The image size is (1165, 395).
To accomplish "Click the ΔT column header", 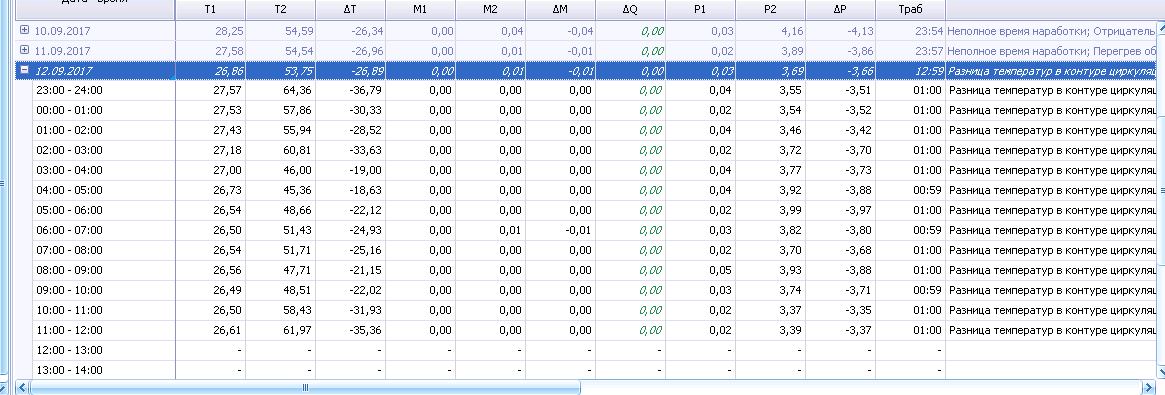I will point(350,10).
